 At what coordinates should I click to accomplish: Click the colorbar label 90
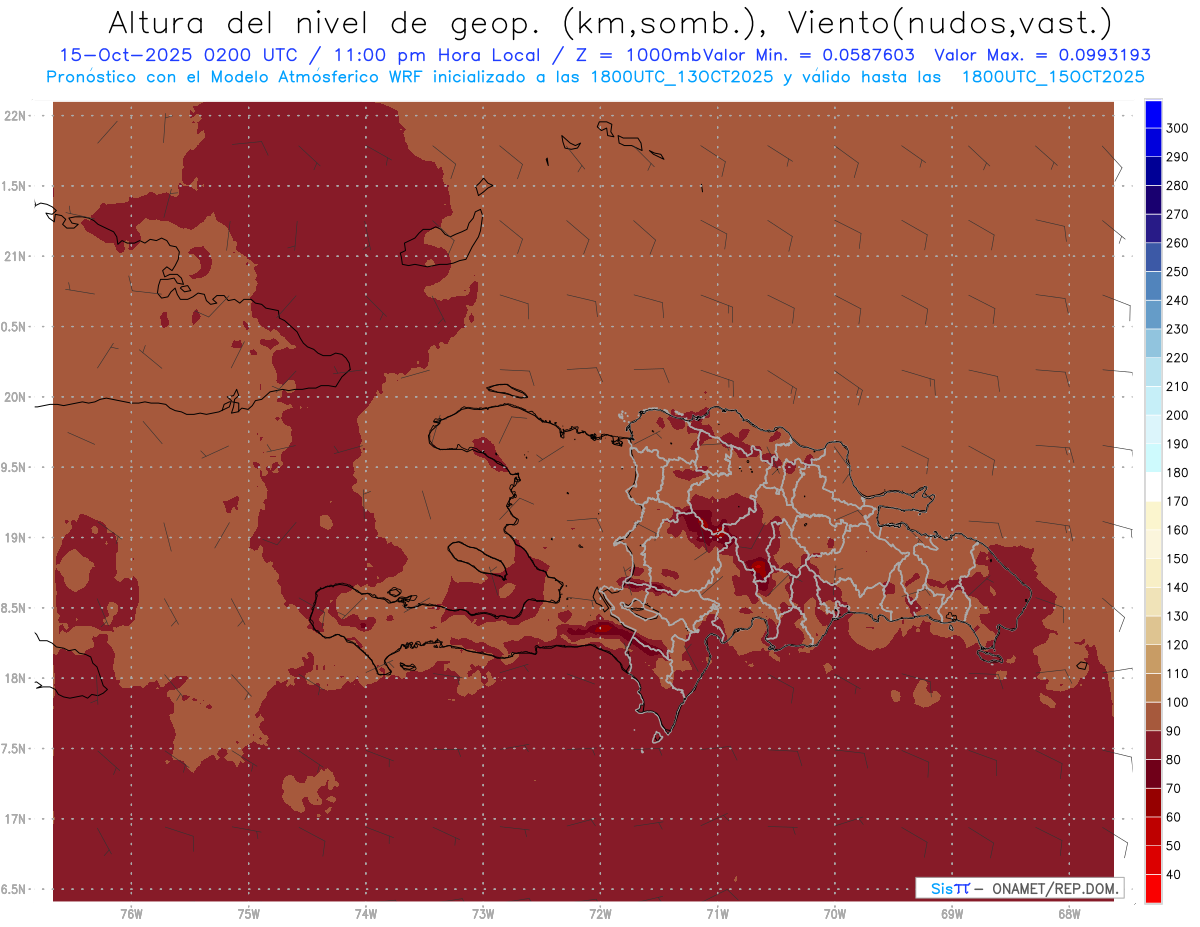pos(1173,731)
